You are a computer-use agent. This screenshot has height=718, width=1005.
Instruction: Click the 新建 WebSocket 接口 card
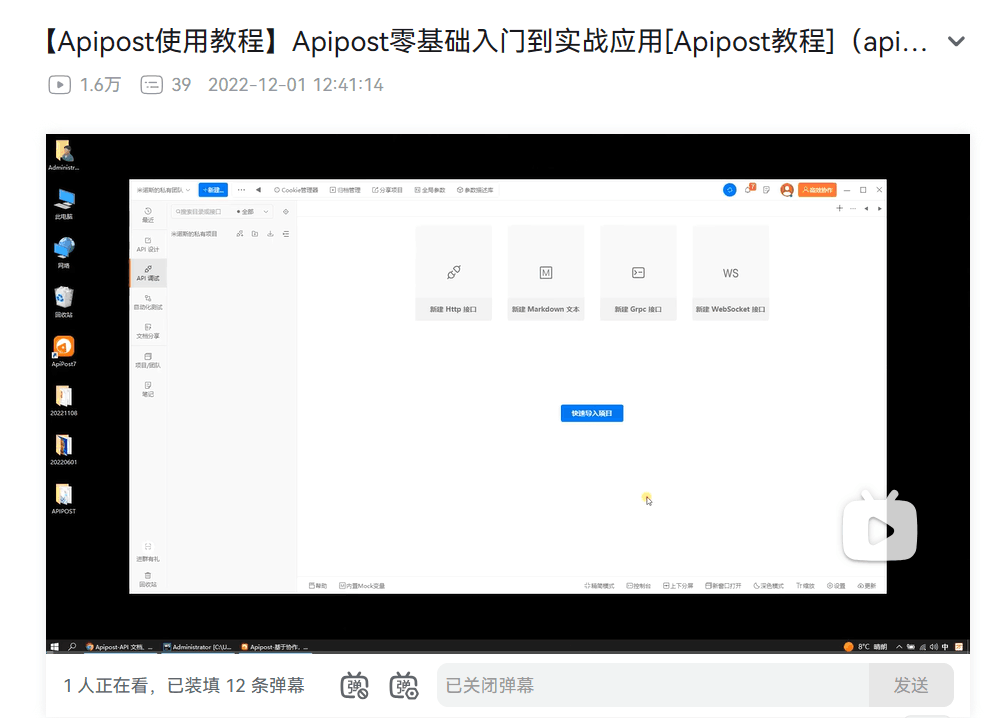(731, 272)
